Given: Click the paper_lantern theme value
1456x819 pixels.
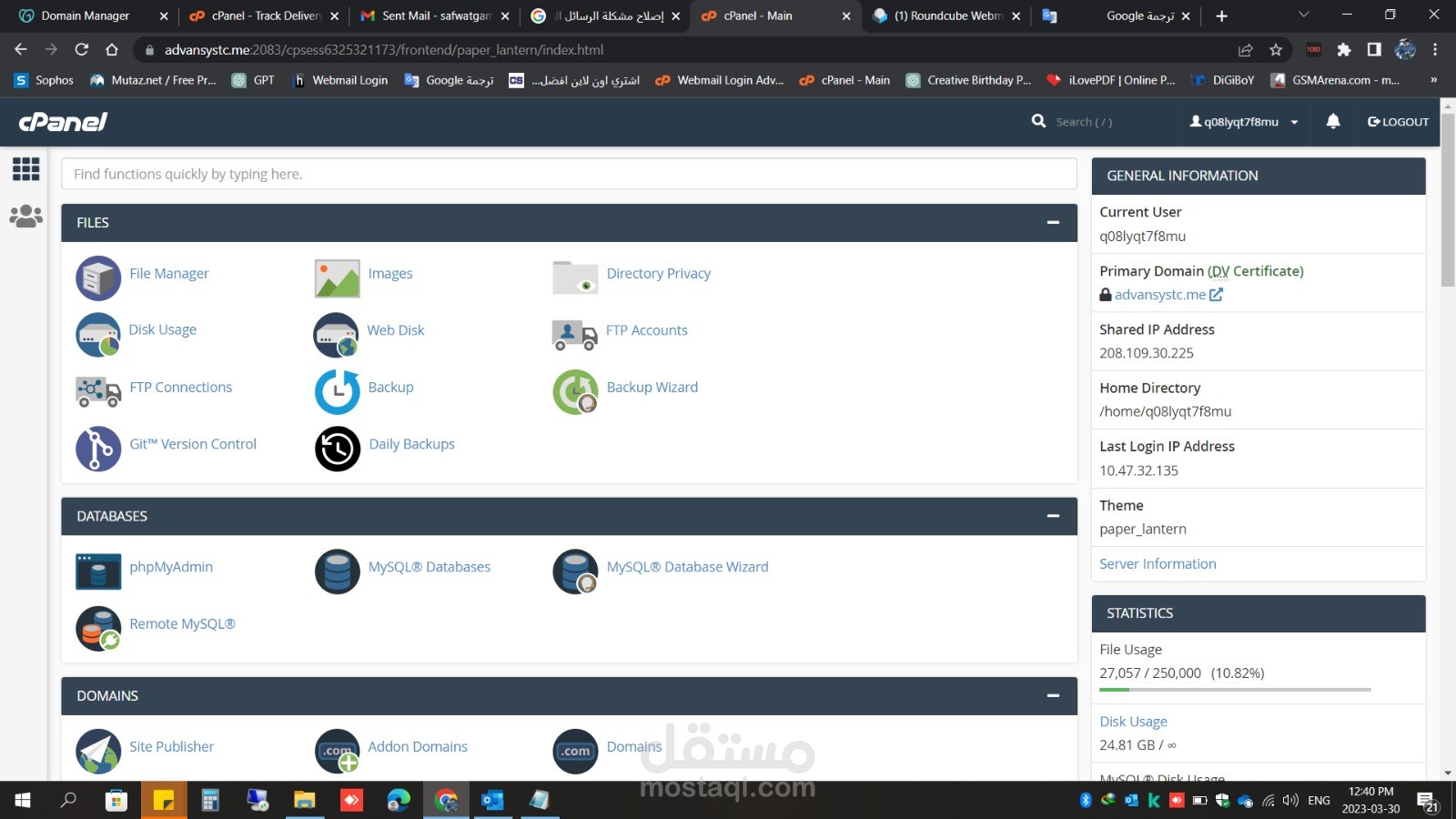Looking at the screenshot, I should (1143, 530).
